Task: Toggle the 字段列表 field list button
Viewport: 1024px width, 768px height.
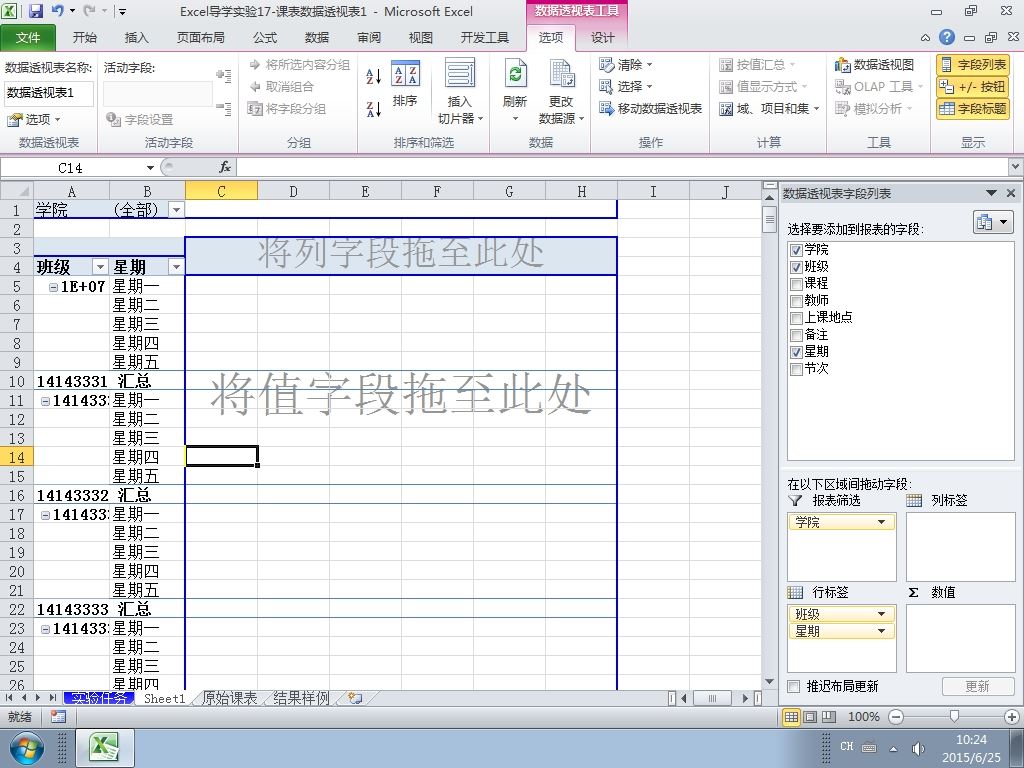Action: [x=973, y=65]
